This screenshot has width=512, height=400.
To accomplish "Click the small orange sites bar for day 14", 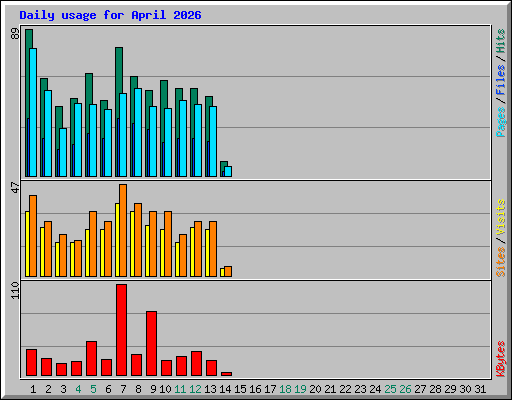I will [228, 271].
